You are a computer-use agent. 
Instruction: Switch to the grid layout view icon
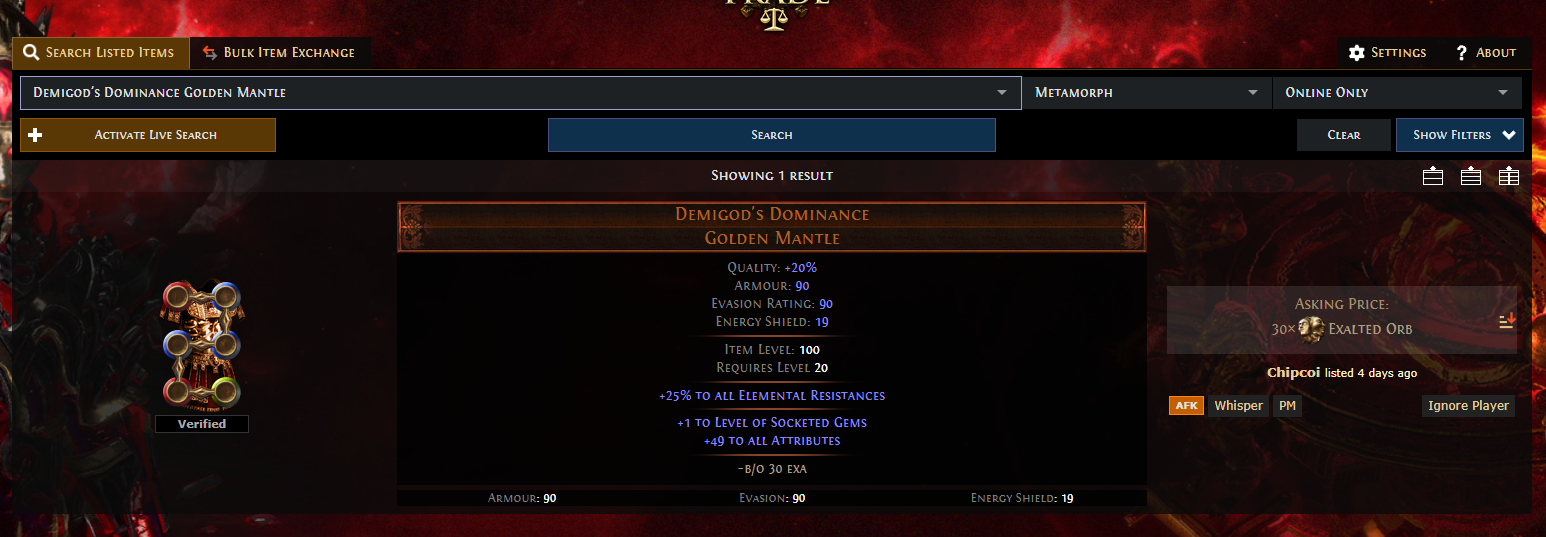1508,176
